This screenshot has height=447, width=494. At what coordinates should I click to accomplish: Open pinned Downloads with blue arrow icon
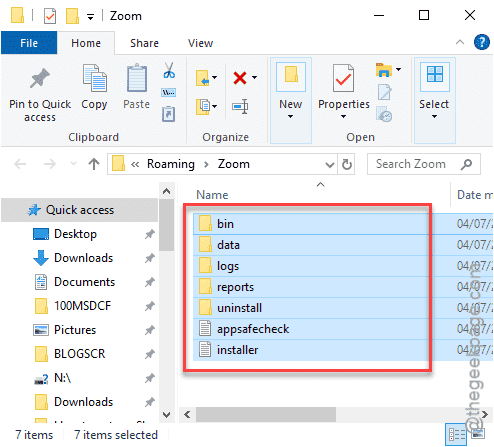pos(83,258)
